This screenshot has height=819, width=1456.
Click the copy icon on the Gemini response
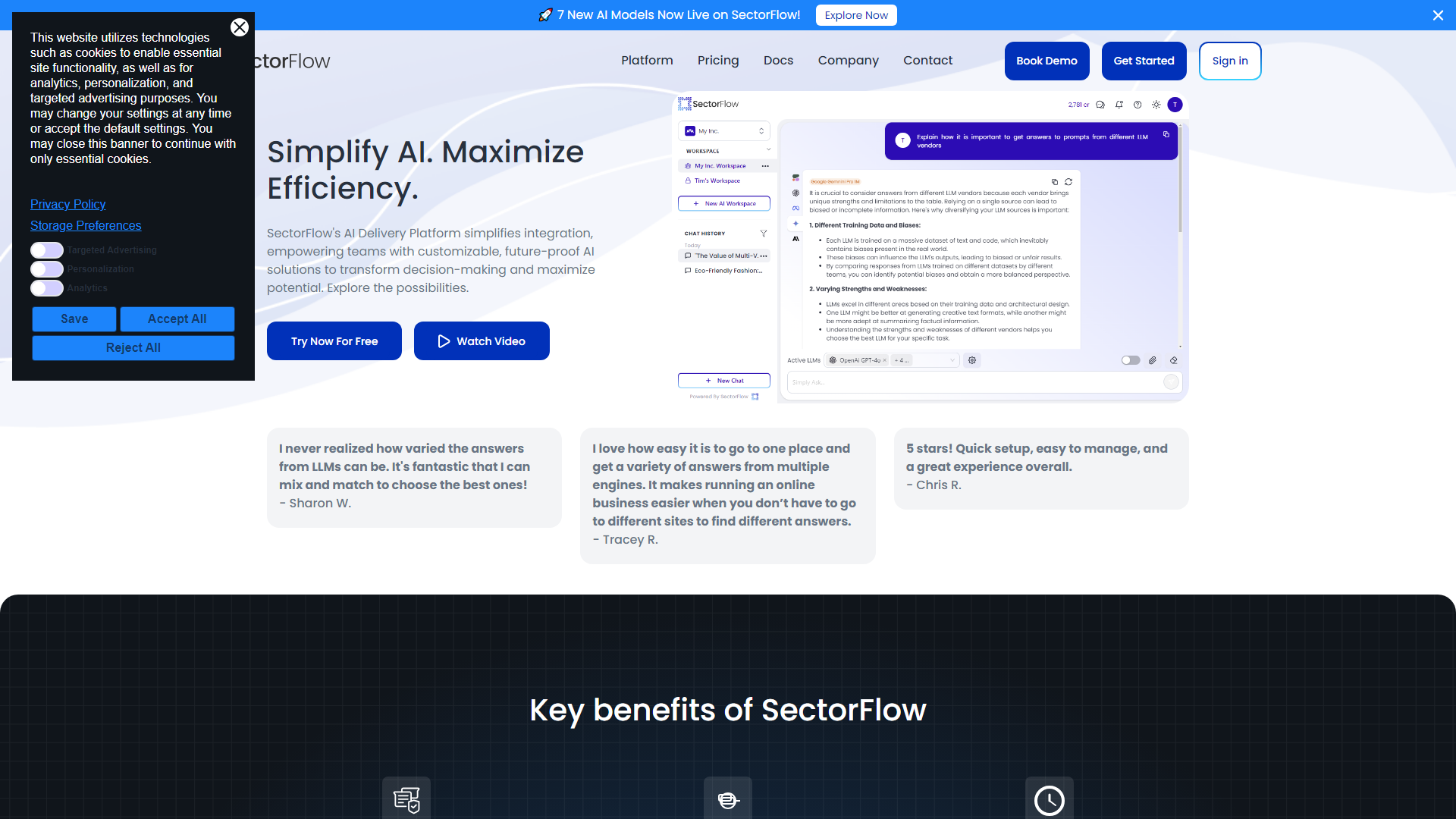point(1055,182)
